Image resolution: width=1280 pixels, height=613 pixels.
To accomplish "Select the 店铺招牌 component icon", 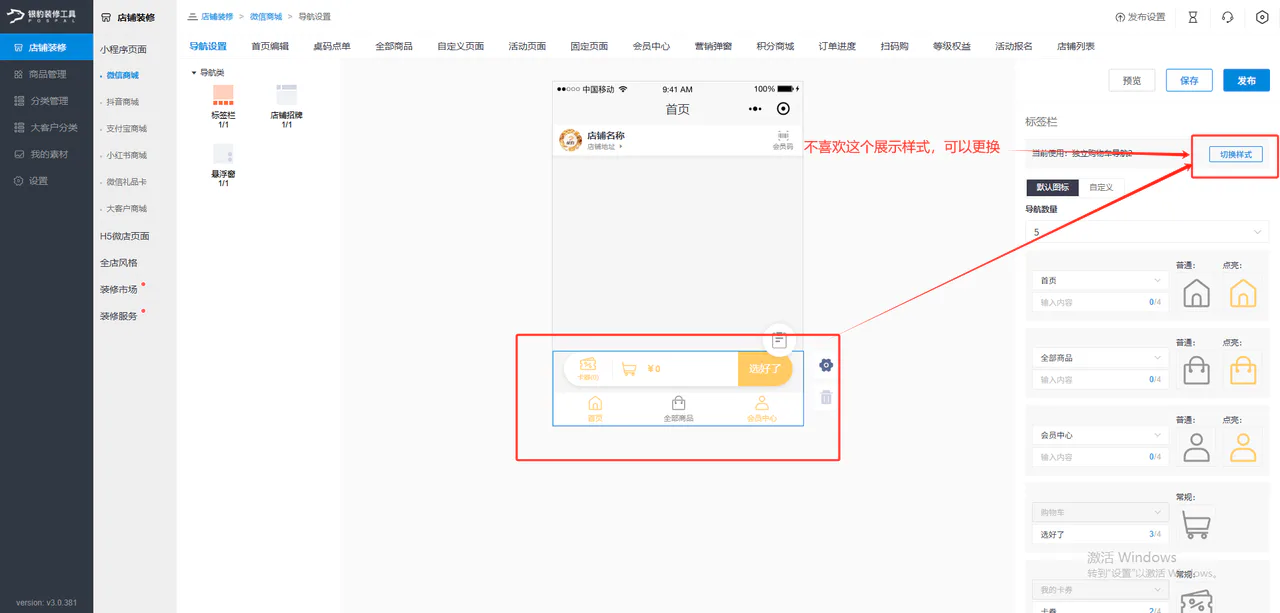I will pyautogui.click(x=287, y=95).
